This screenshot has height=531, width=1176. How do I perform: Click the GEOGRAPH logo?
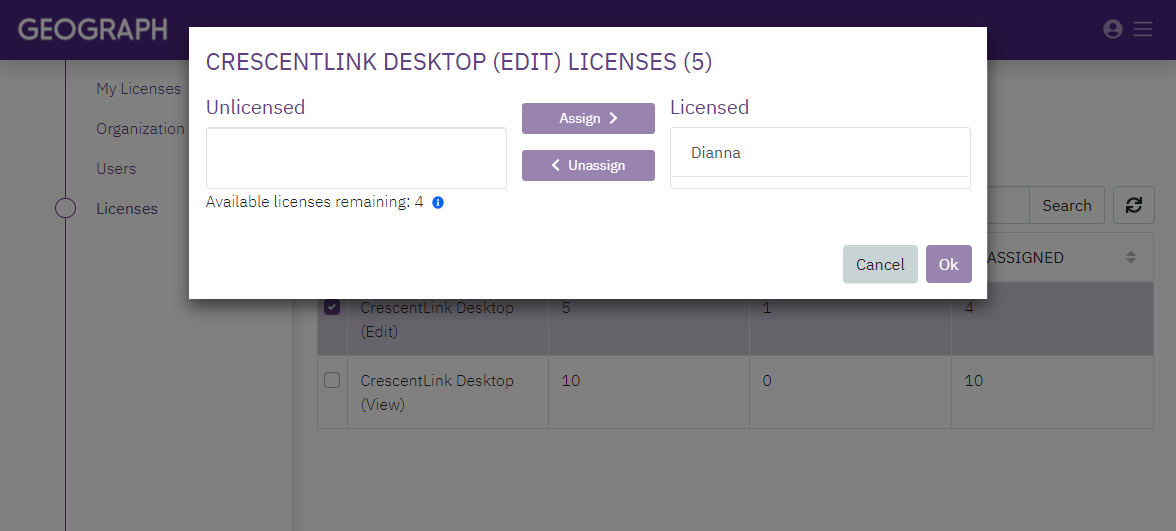pos(93,29)
